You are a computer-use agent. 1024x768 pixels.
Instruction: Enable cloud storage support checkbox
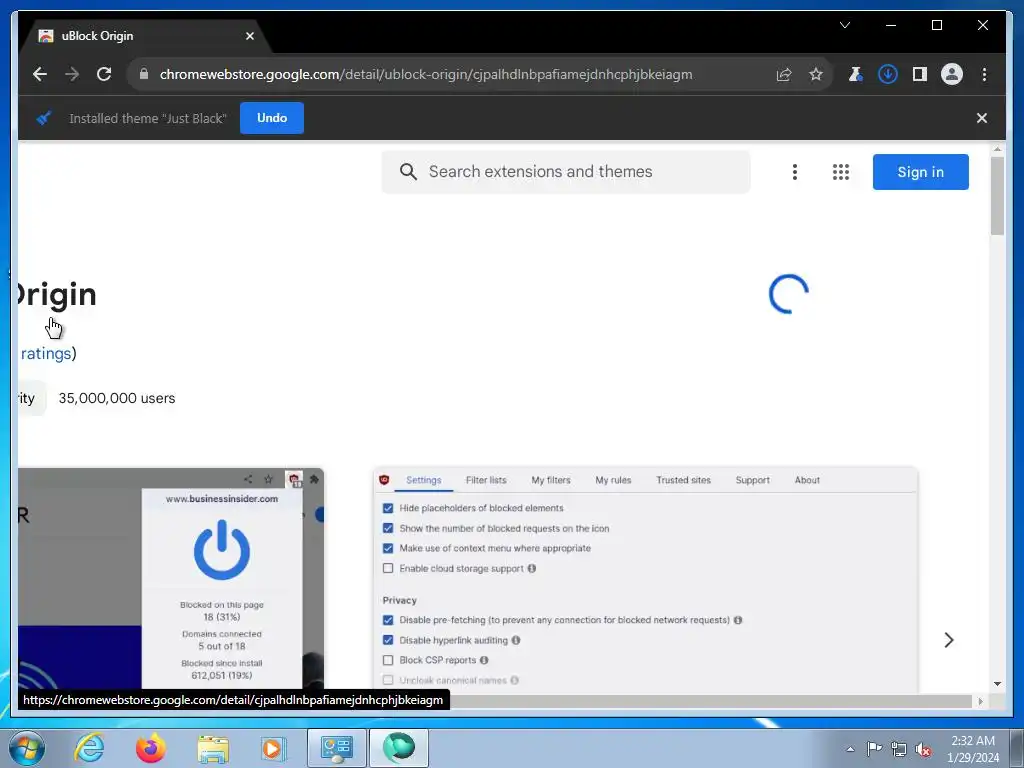point(388,568)
